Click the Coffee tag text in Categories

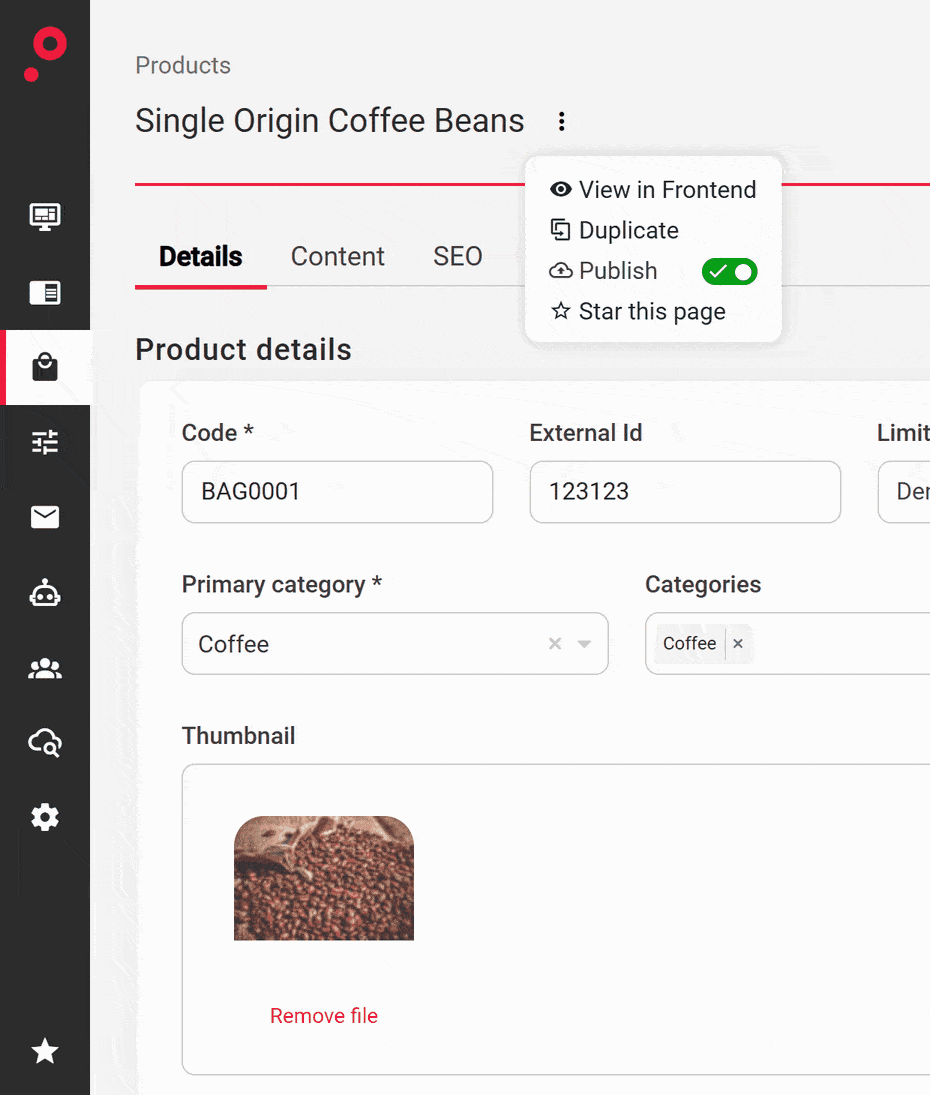(690, 643)
